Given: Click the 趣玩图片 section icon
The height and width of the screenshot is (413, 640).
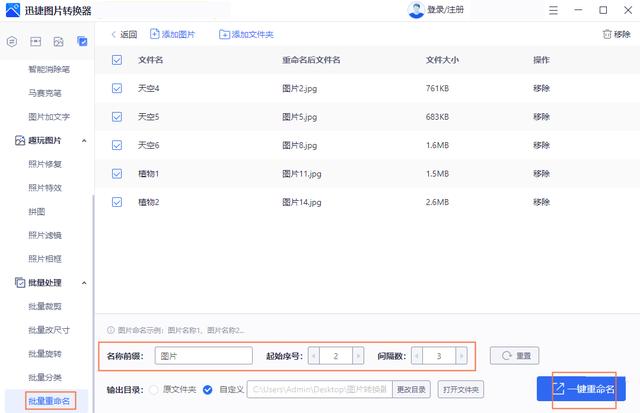Looking at the screenshot, I should click(20, 140).
